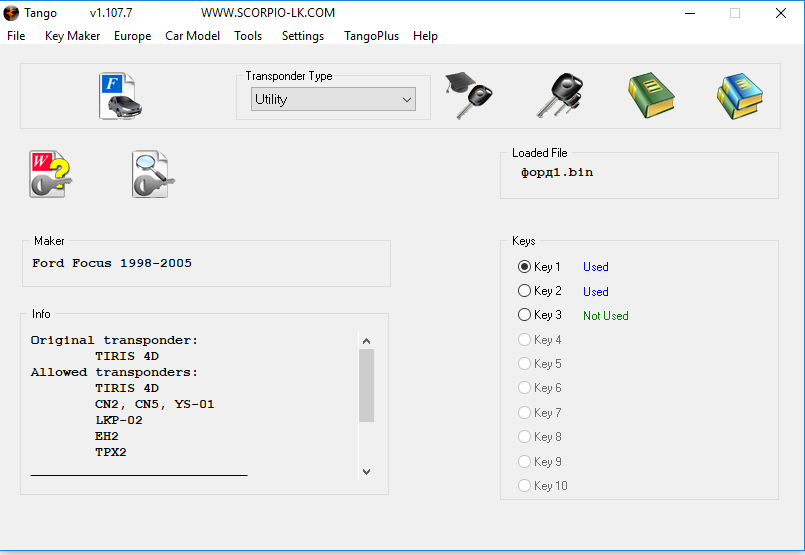Click the Used status next to Key 2
805x555 pixels.
tap(596, 292)
